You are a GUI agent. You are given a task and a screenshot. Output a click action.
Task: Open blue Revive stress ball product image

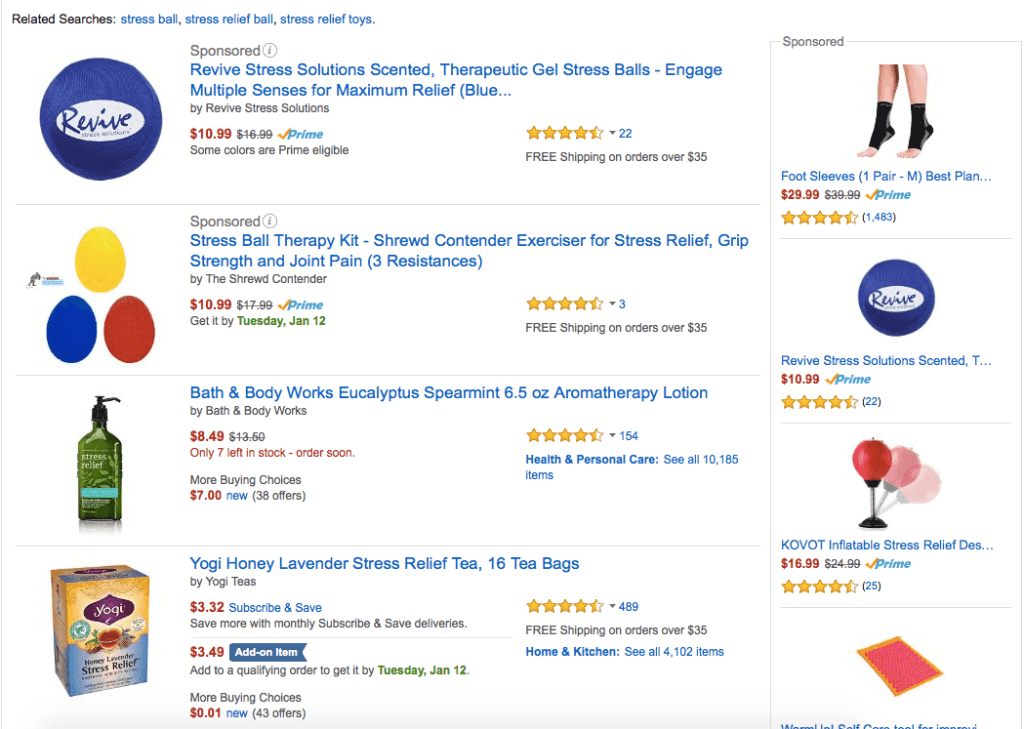point(101,118)
